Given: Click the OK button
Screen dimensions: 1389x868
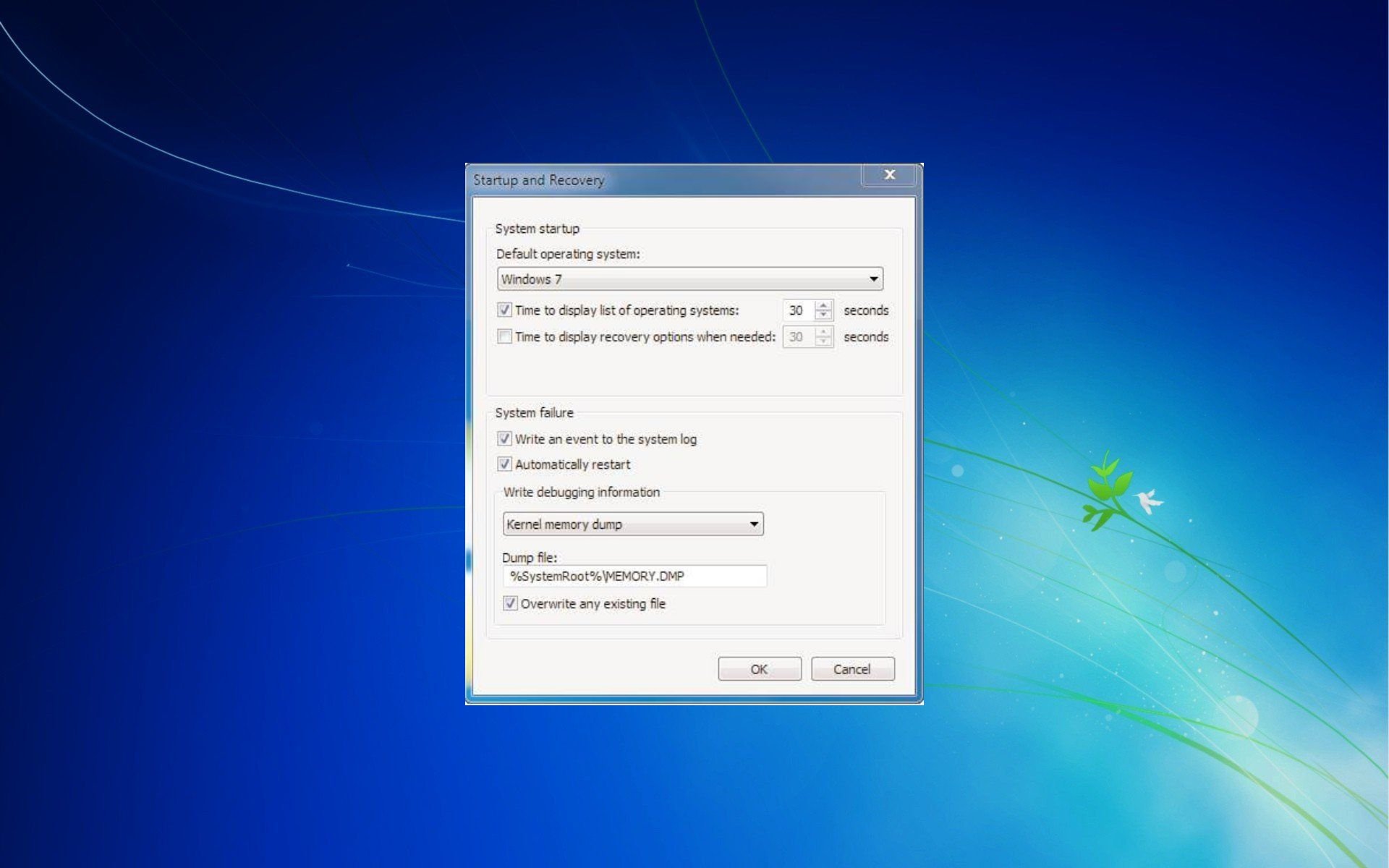Looking at the screenshot, I should coord(760,669).
